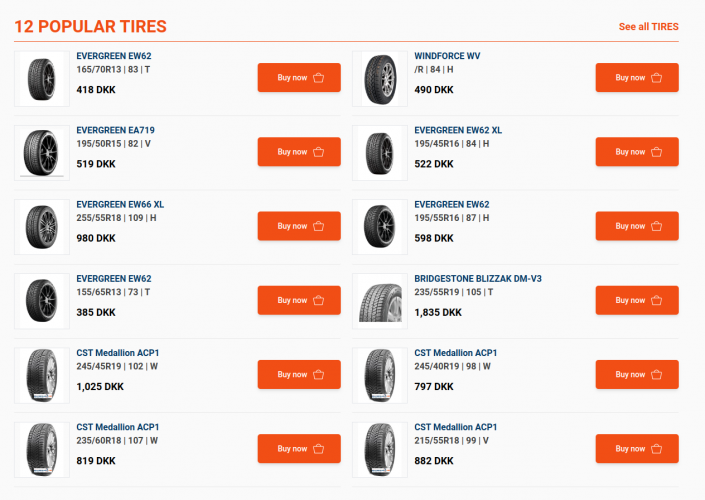
Task: Open the Bridgestone Blizzak DM-V3 title link
Action: point(478,278)
